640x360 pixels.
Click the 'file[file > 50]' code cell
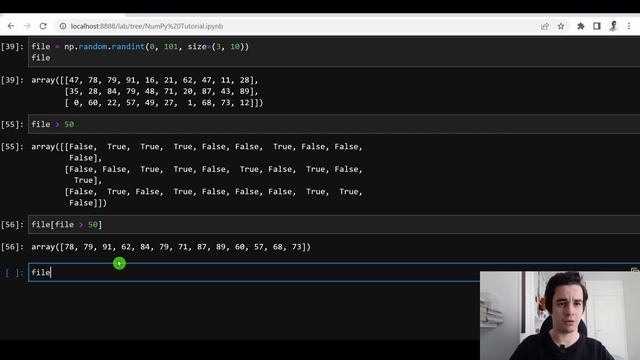(334, 224)
